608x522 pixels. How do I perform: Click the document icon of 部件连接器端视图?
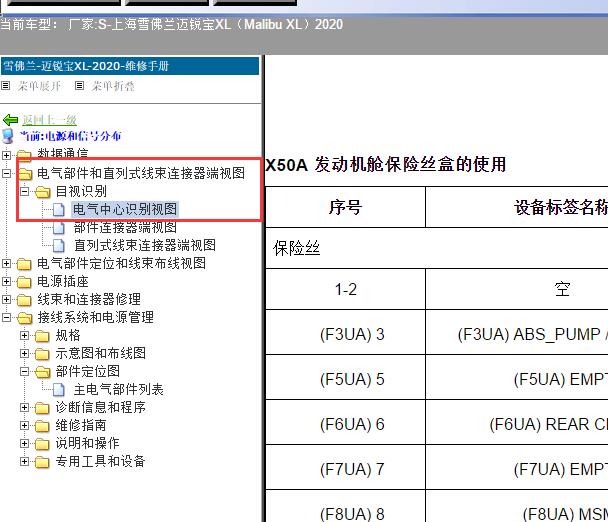59,228
